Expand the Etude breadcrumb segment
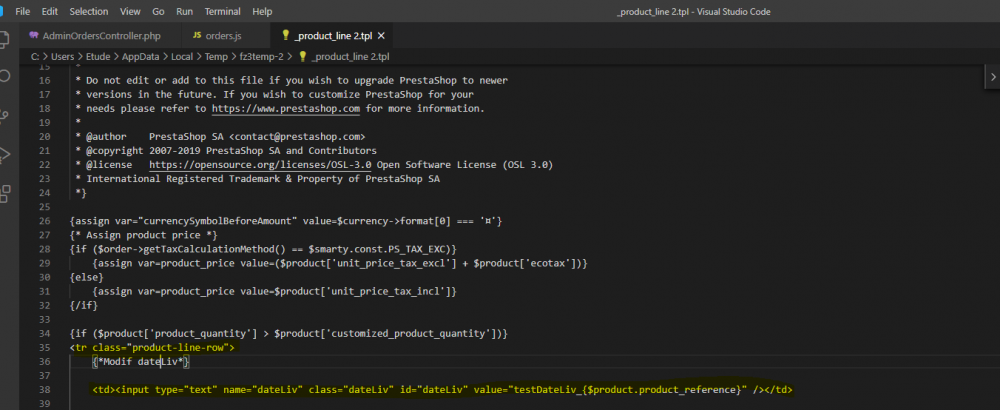 [x=98, y=57]
